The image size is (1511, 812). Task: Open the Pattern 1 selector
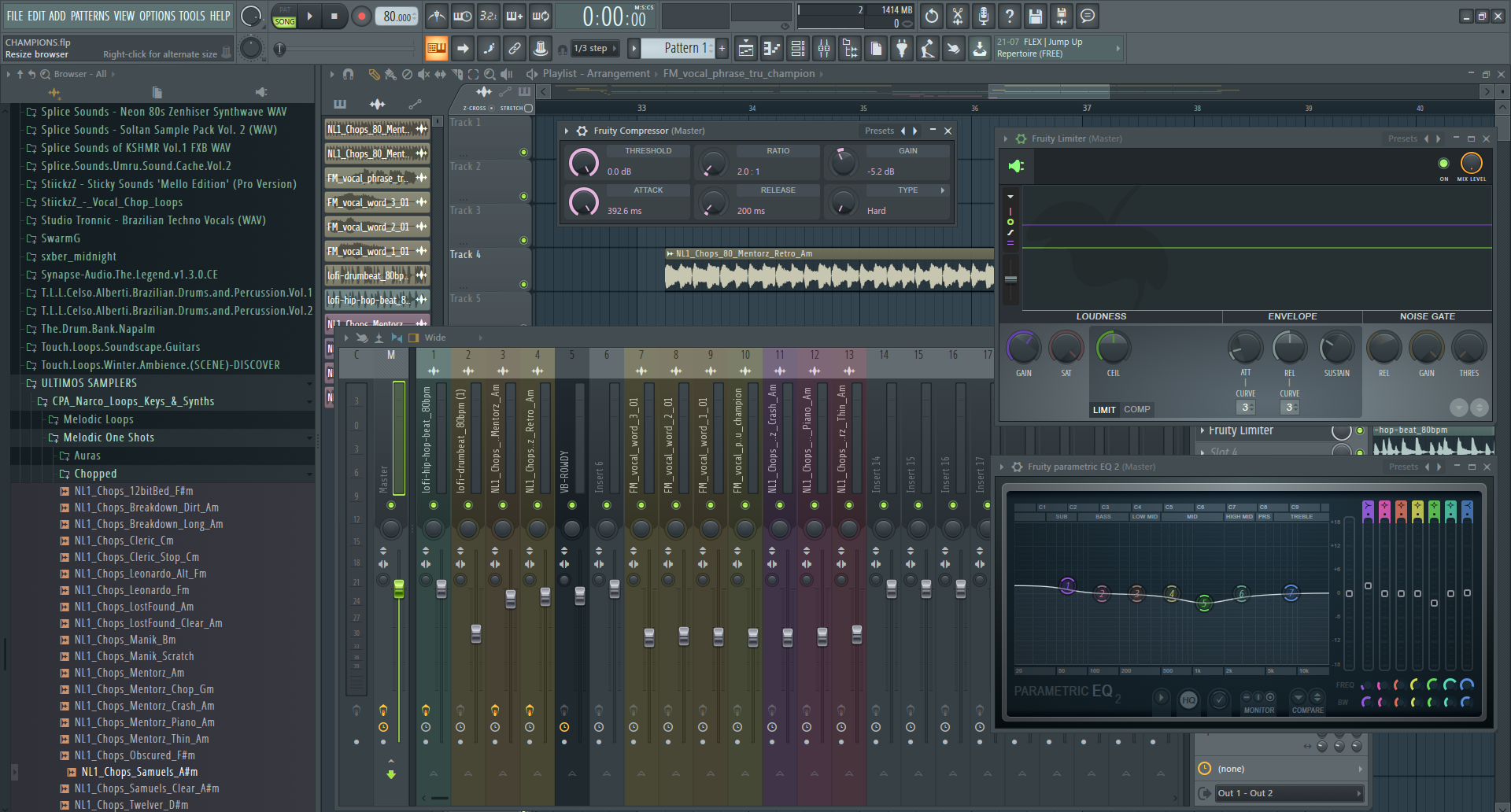click(x=678, y=48)
